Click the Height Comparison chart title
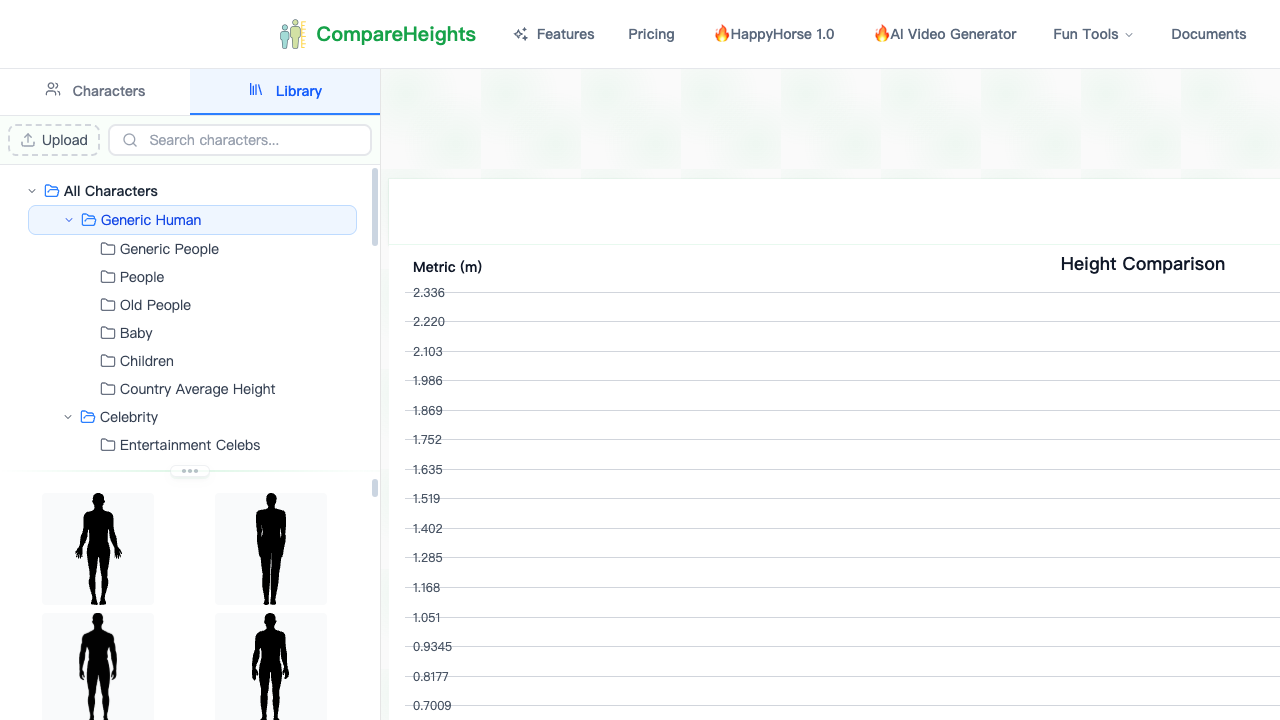Screen dimensions: 1280x720 (x=1143, y=264)
